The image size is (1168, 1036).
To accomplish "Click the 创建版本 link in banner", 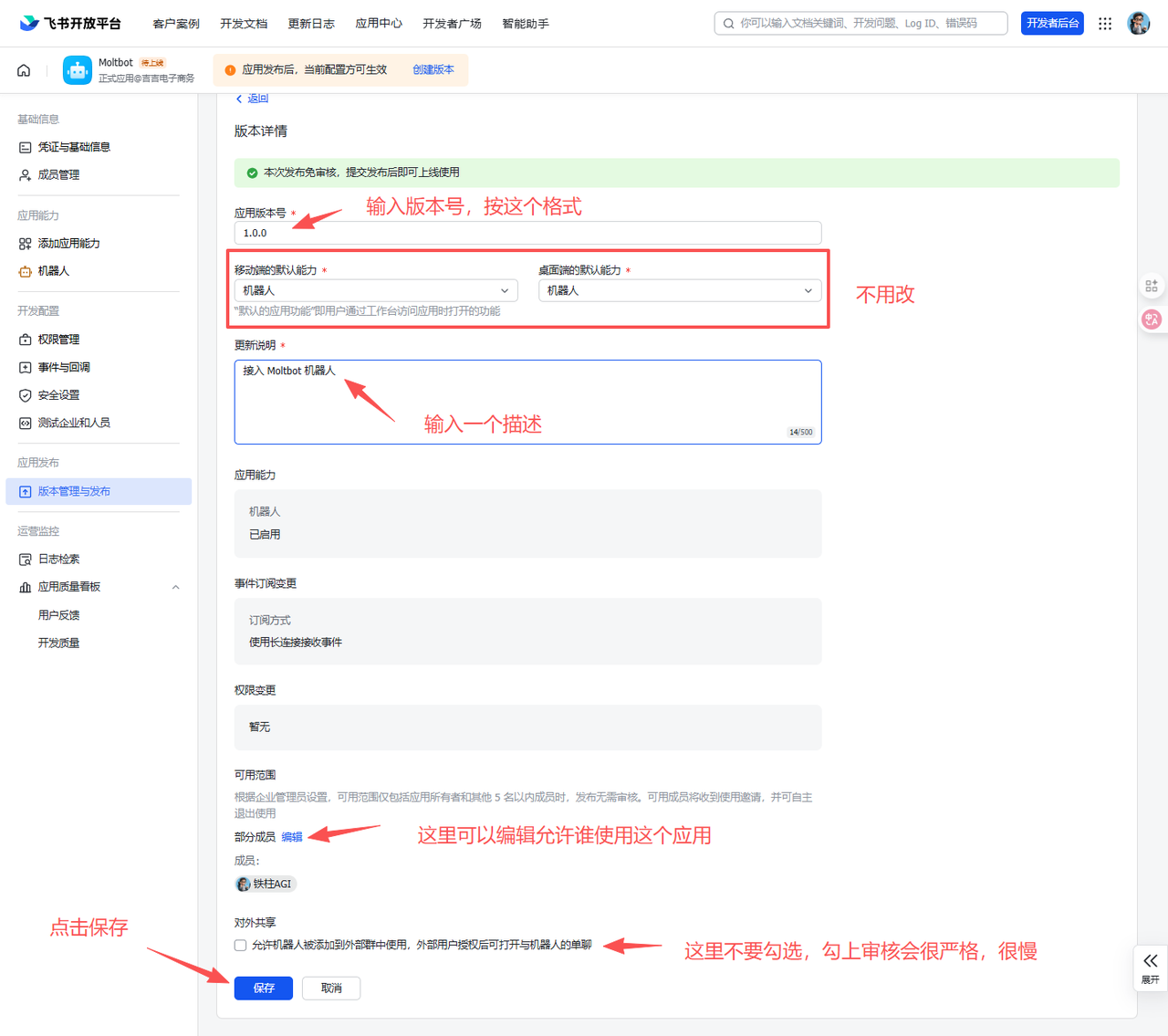I will click(x=433, y=70).
